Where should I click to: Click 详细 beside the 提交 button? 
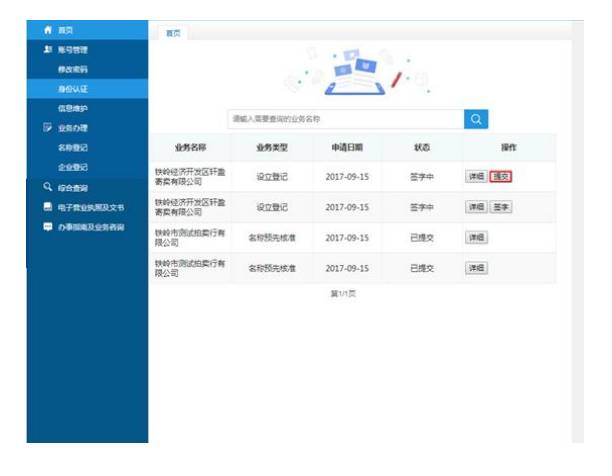pos(476,176)
